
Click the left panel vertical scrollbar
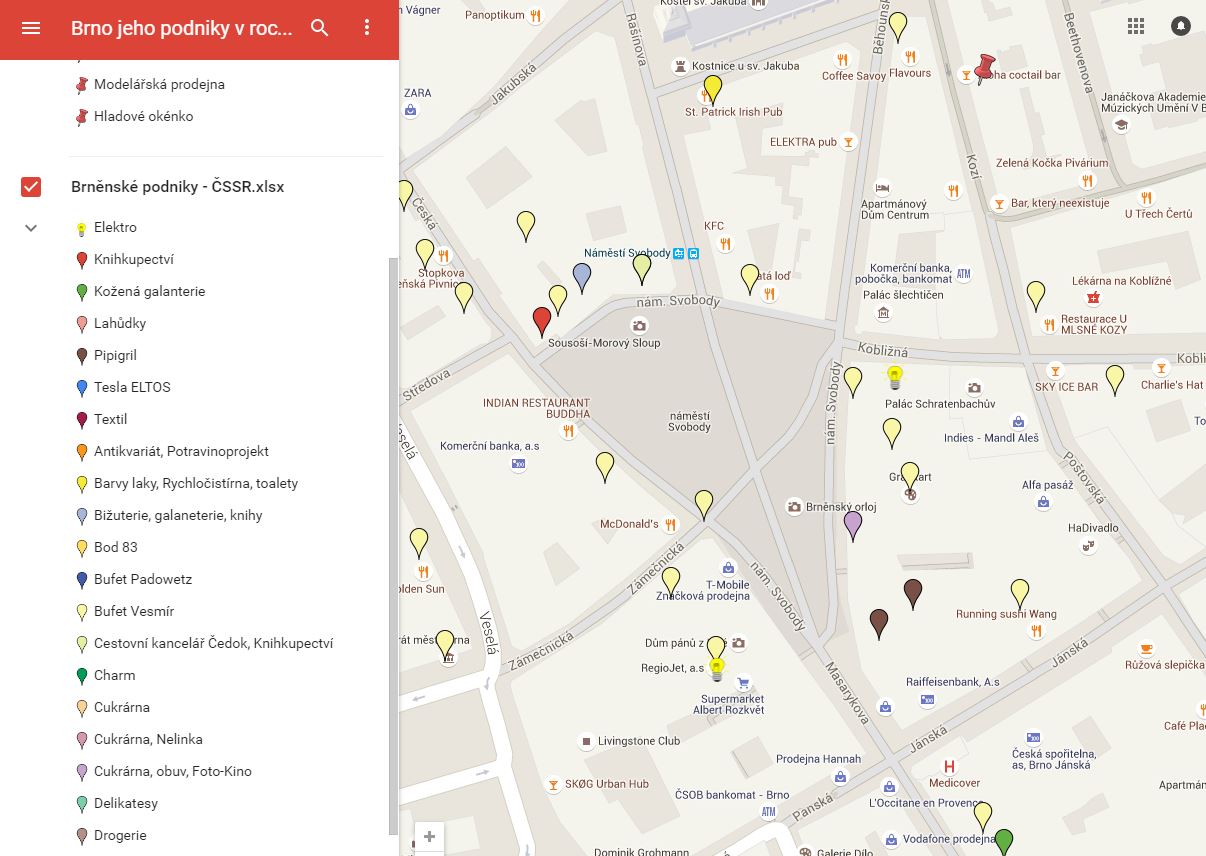click(393, 545)
